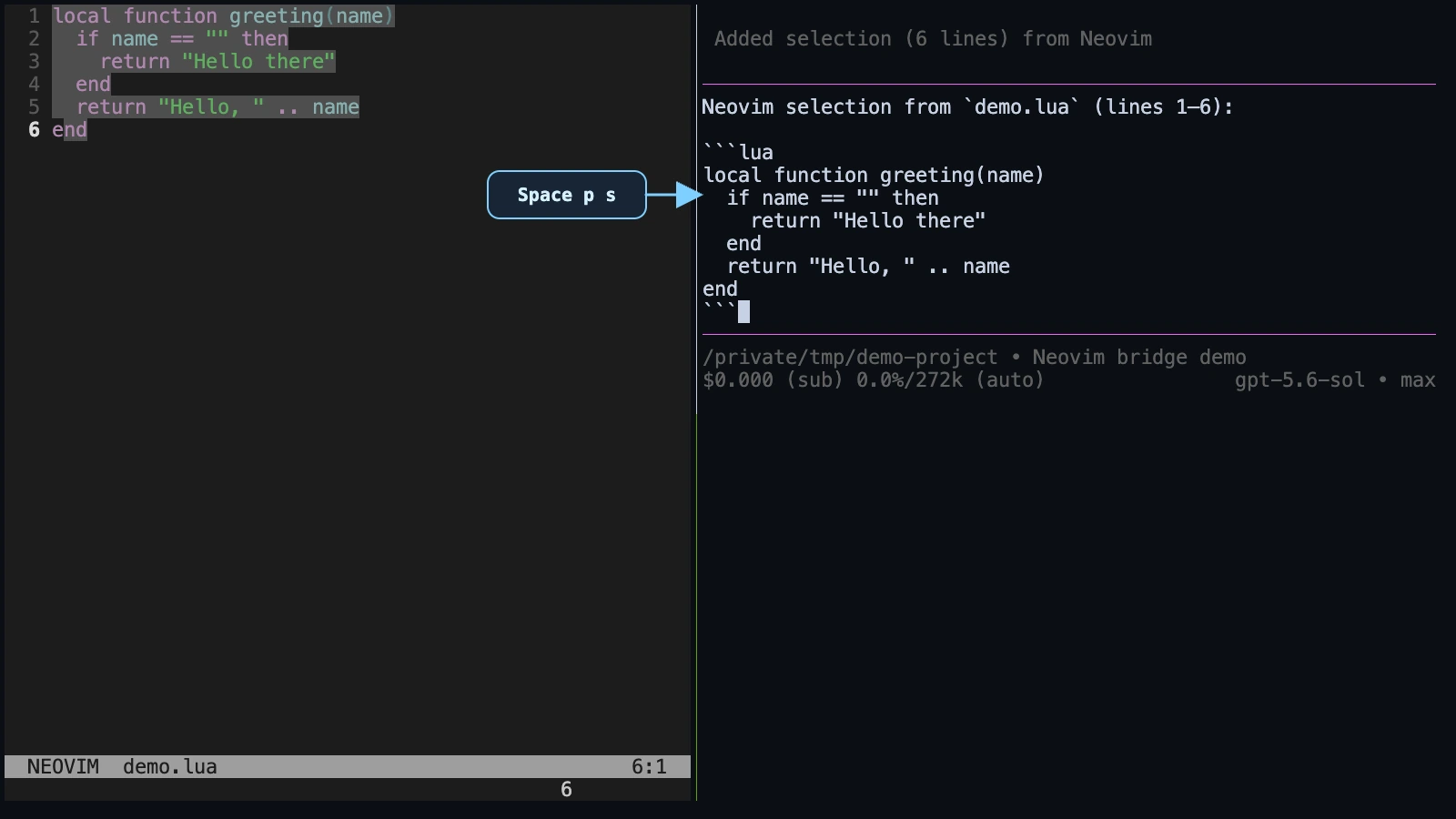Click the 'then' keyword on editor line 2
The height and width of the screenshot is (819, 1456).
265,39
